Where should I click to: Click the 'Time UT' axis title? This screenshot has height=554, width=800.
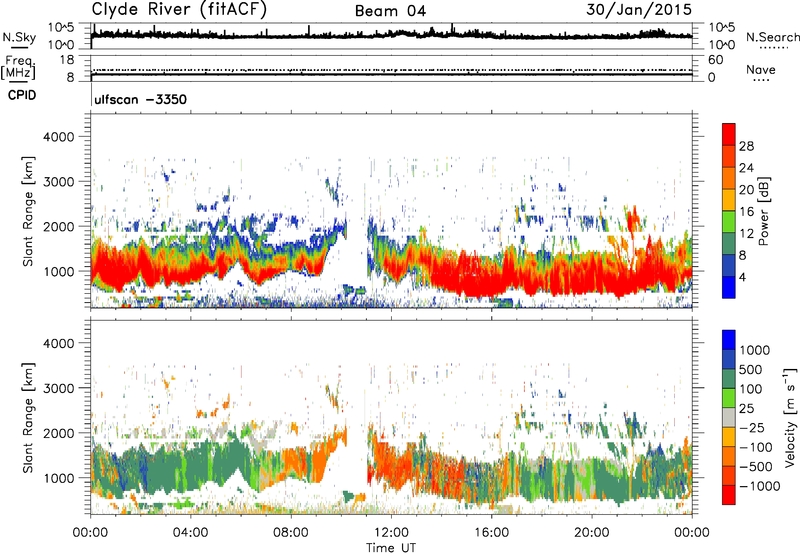[391, 547]
